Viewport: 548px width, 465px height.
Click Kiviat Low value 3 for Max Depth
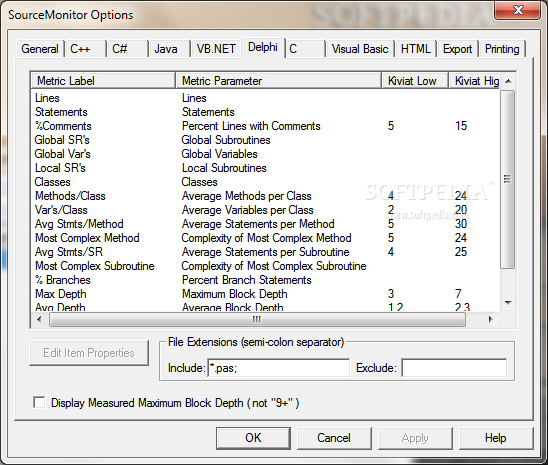click(391, 293)
